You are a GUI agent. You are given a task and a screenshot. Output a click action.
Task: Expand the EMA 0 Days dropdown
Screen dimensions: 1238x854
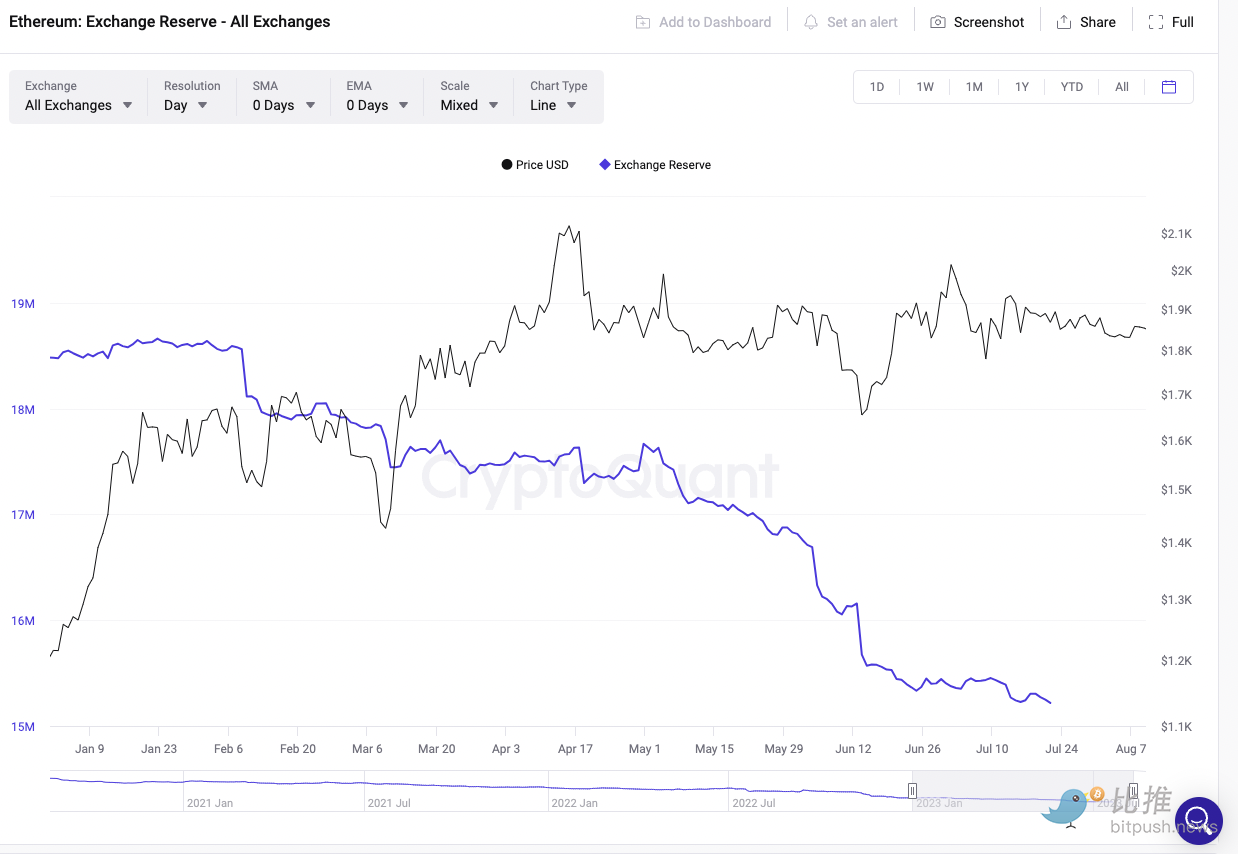pyautogui.click(x=378, y=105)
